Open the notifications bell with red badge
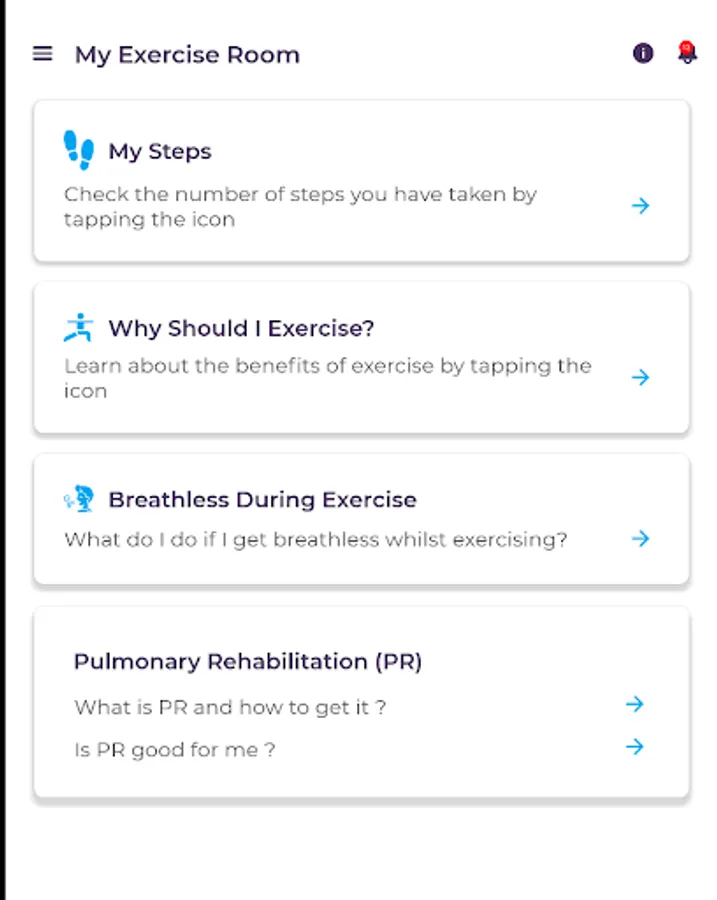The height and width of the screenshot is (900, 717). 687,53
